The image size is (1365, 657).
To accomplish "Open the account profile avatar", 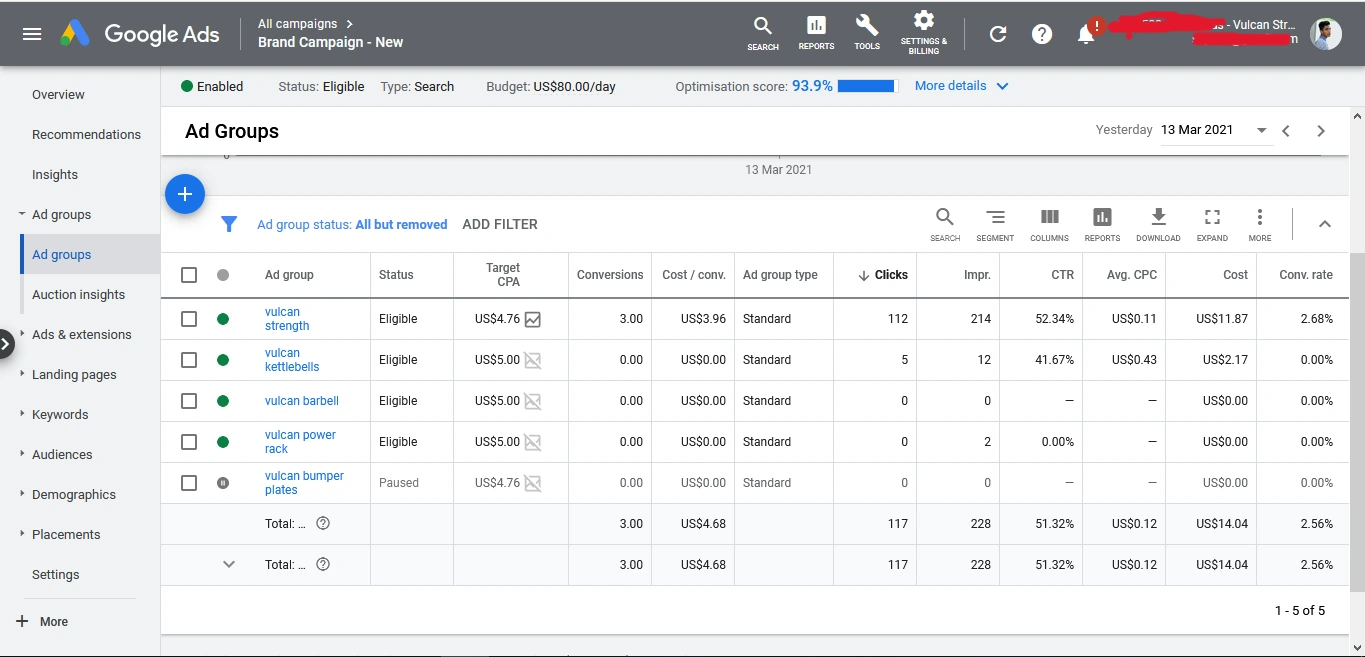I will 1326,34.
